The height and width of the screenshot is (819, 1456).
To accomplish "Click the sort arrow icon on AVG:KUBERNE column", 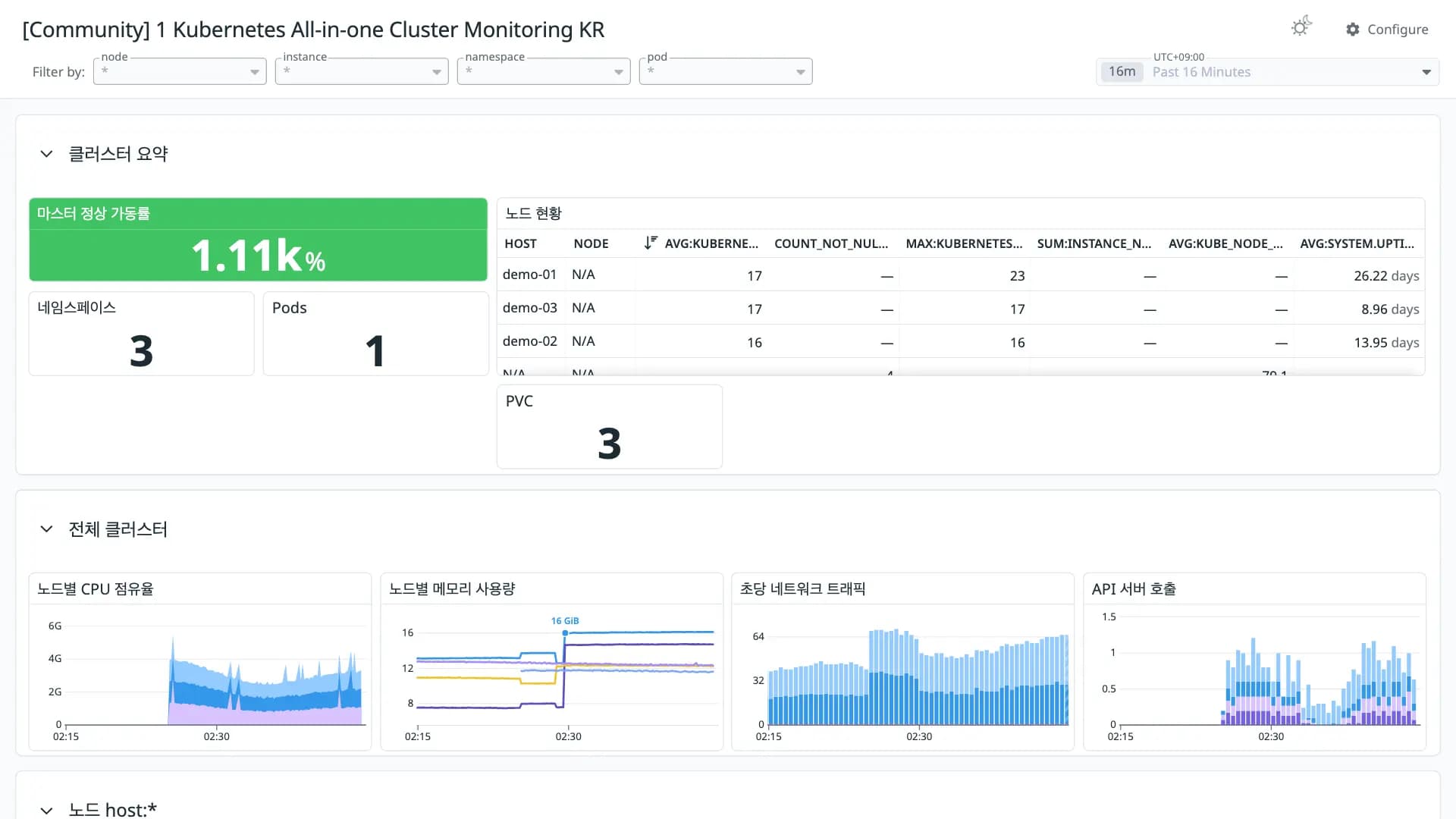I will coord(650,243).
